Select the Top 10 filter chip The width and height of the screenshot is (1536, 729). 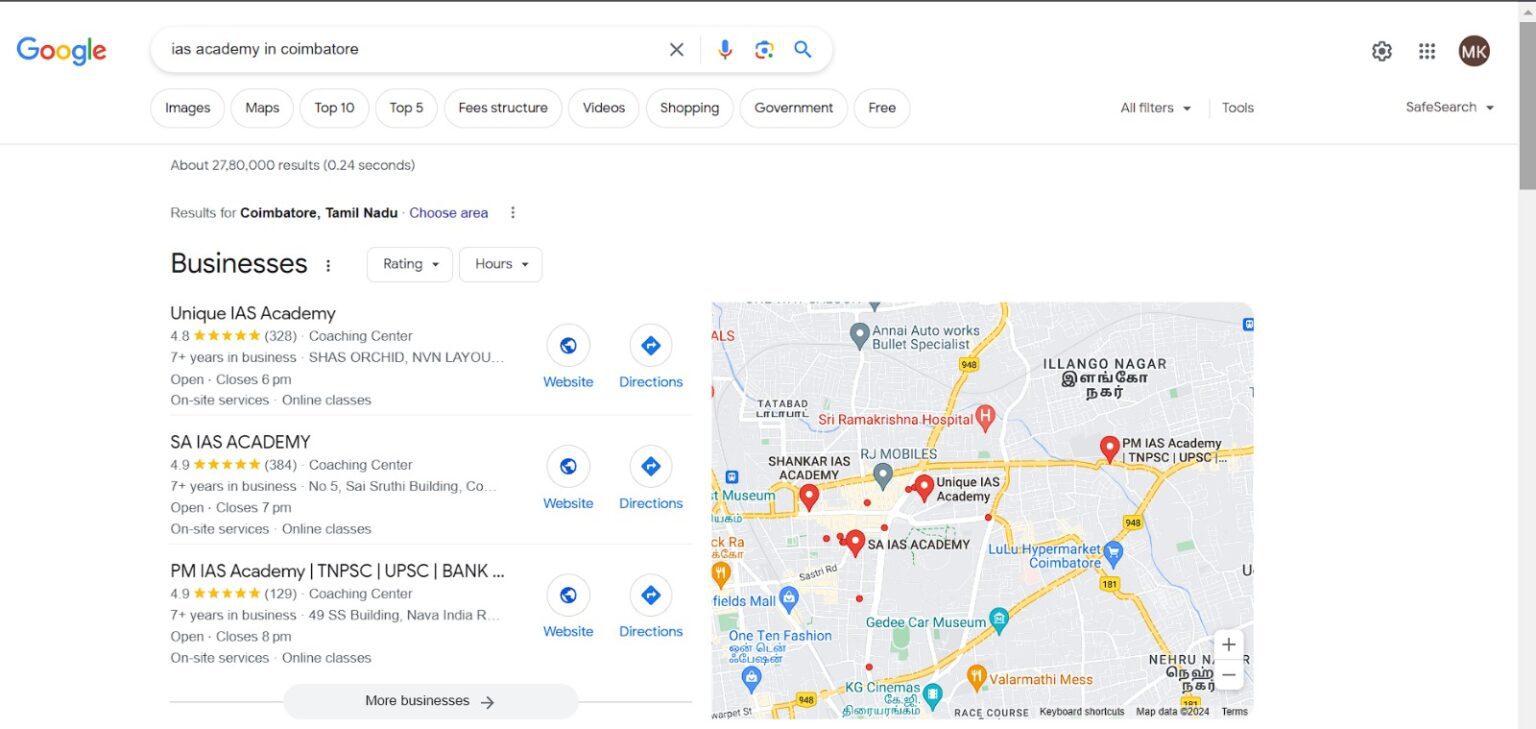(334, 108)
